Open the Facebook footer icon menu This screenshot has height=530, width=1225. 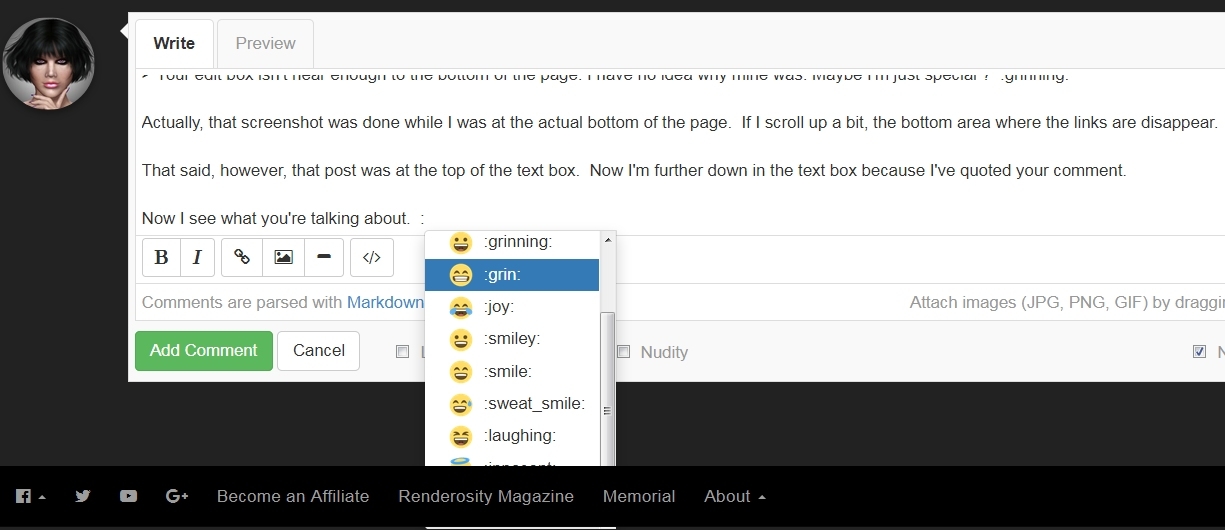coord(30,496)
